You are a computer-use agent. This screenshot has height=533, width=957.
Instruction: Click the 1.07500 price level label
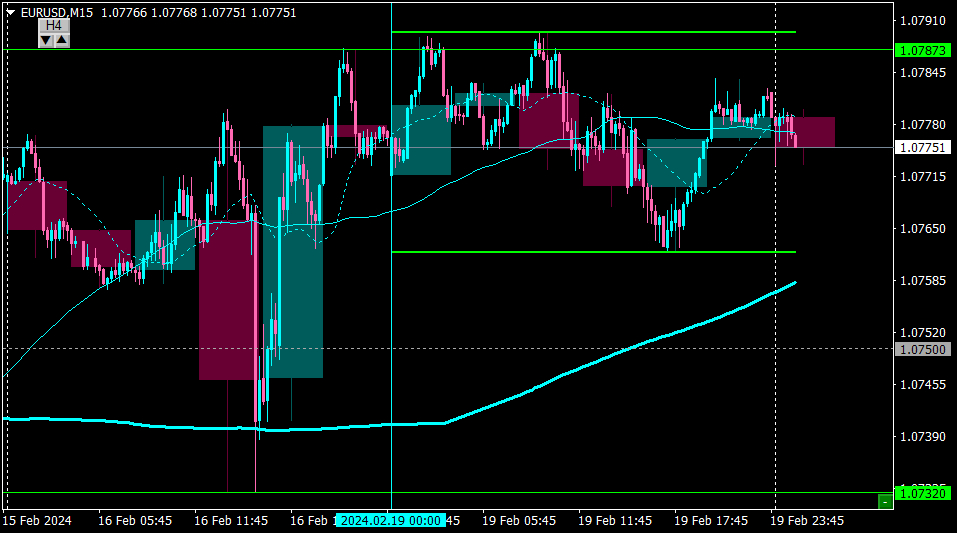click(x=923, y=349)
